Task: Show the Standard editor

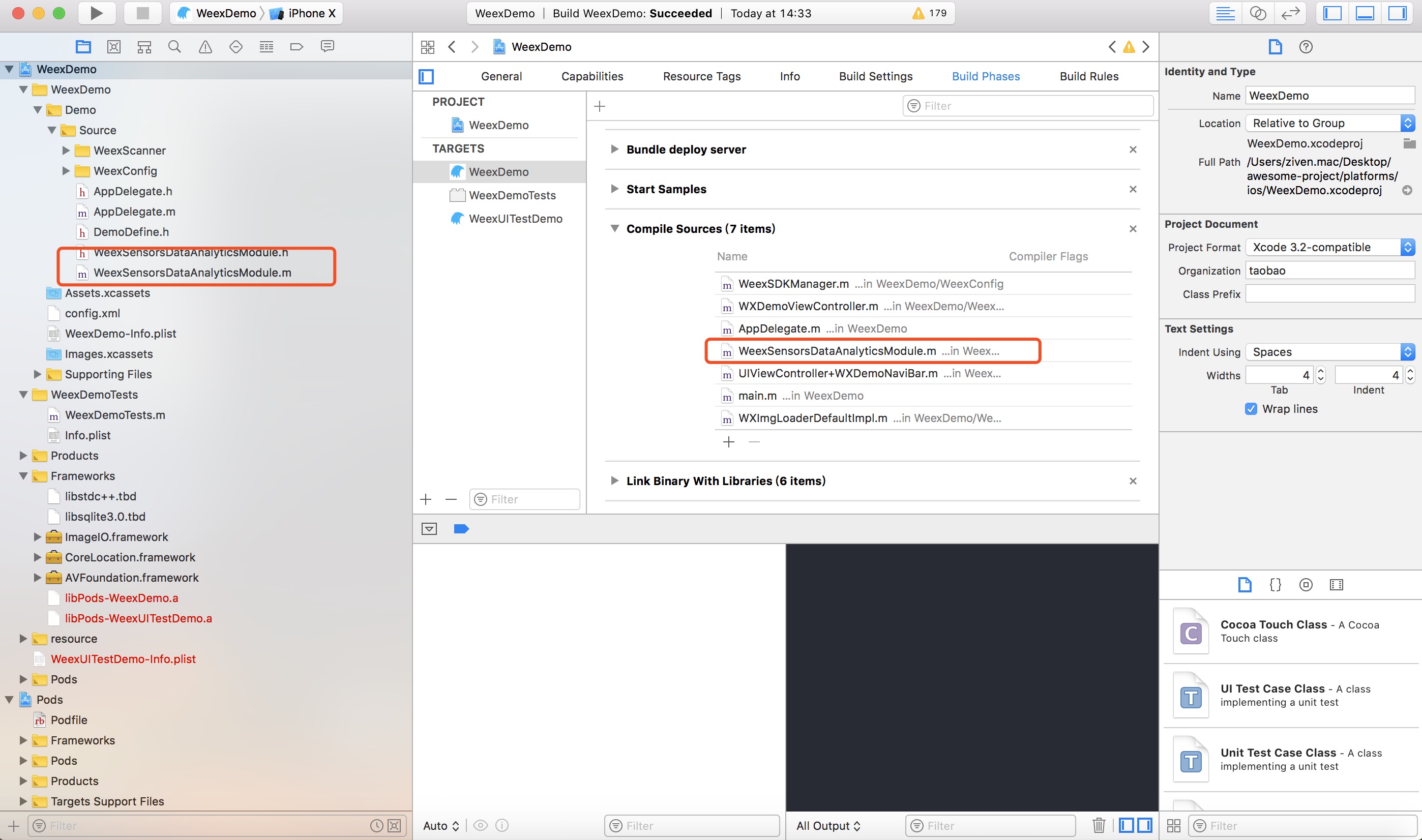Action: pos(1226,13)
